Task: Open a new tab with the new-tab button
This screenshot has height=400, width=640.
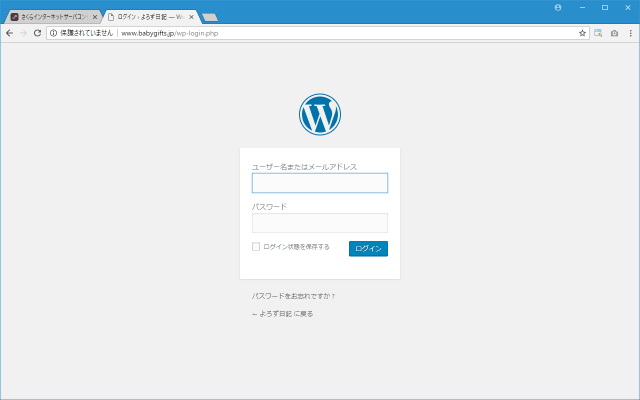Action: pyautogui.click(x=210, y=17)
